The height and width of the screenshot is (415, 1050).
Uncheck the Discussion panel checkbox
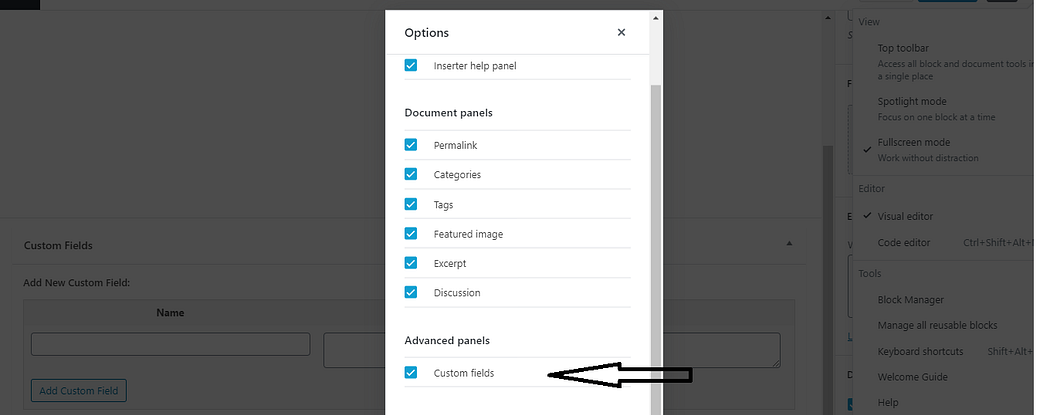411,292
